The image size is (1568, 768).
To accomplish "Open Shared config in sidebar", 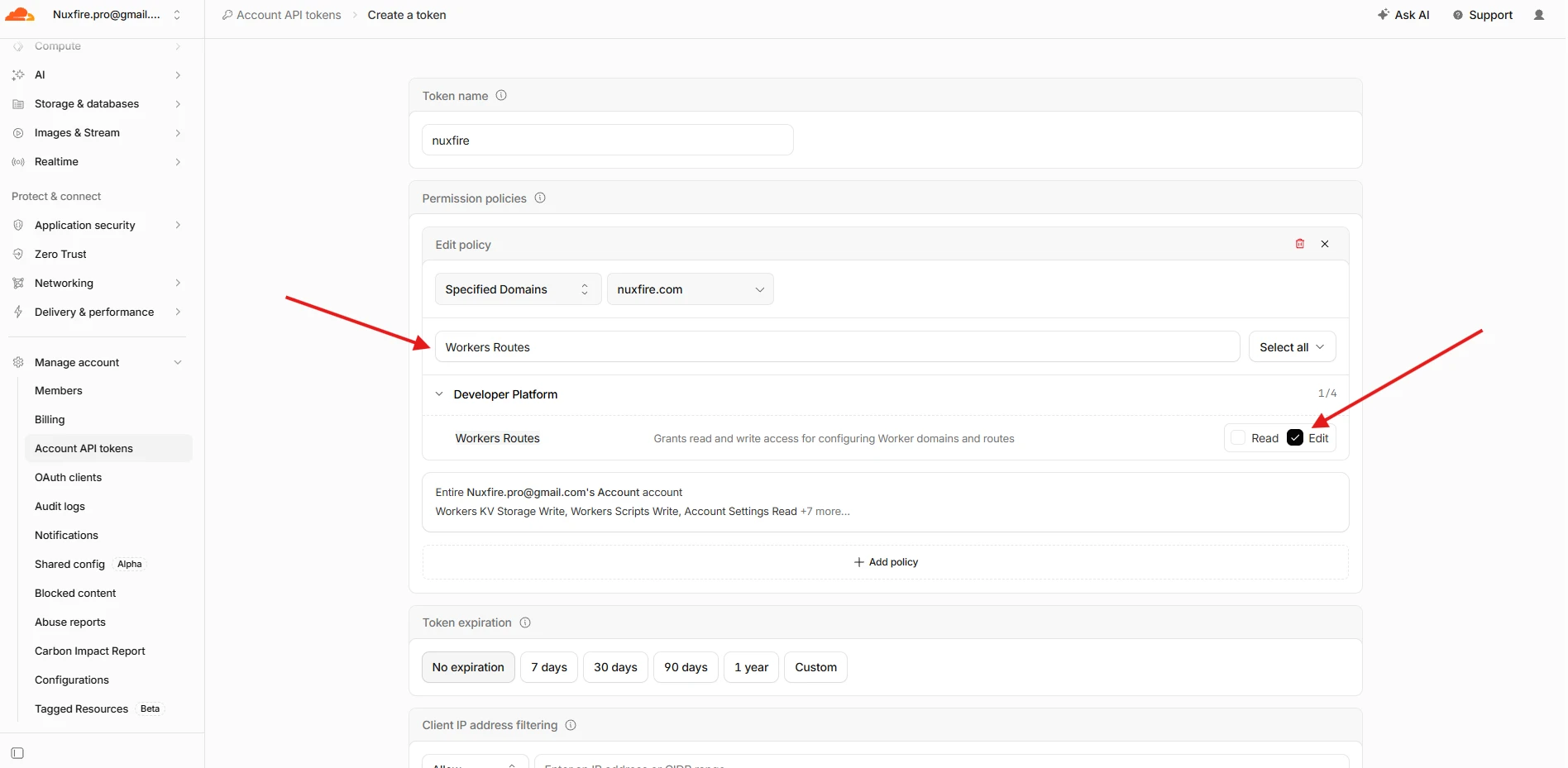I will [x=69, y=564].
